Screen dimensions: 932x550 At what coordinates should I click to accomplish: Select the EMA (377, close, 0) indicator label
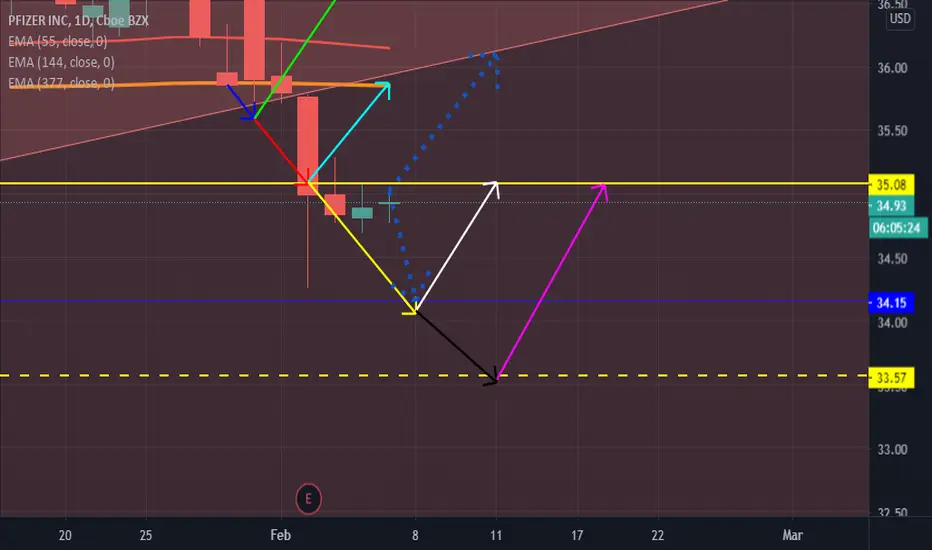[61, 83]
